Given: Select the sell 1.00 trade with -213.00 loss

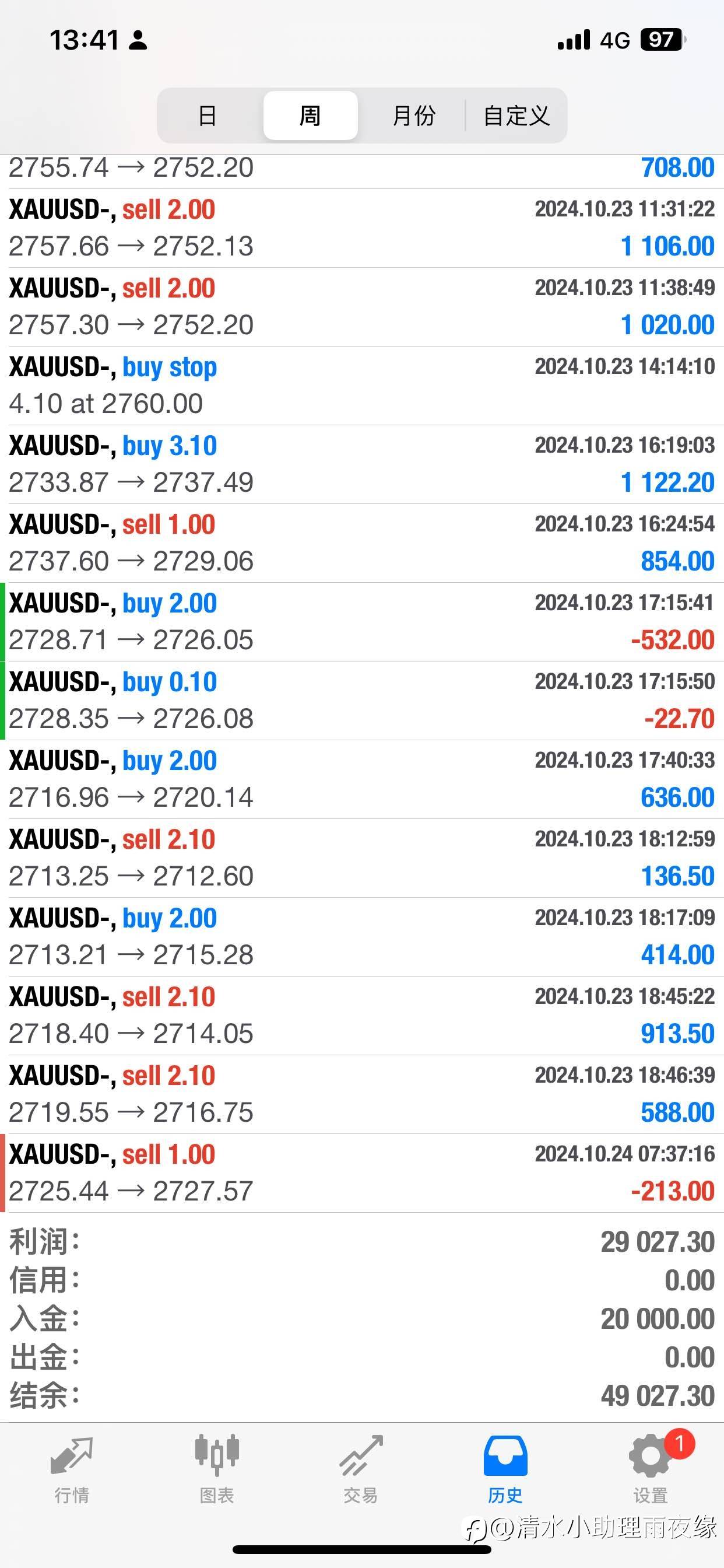Looking at the screenshot, I should (362, 1172).
